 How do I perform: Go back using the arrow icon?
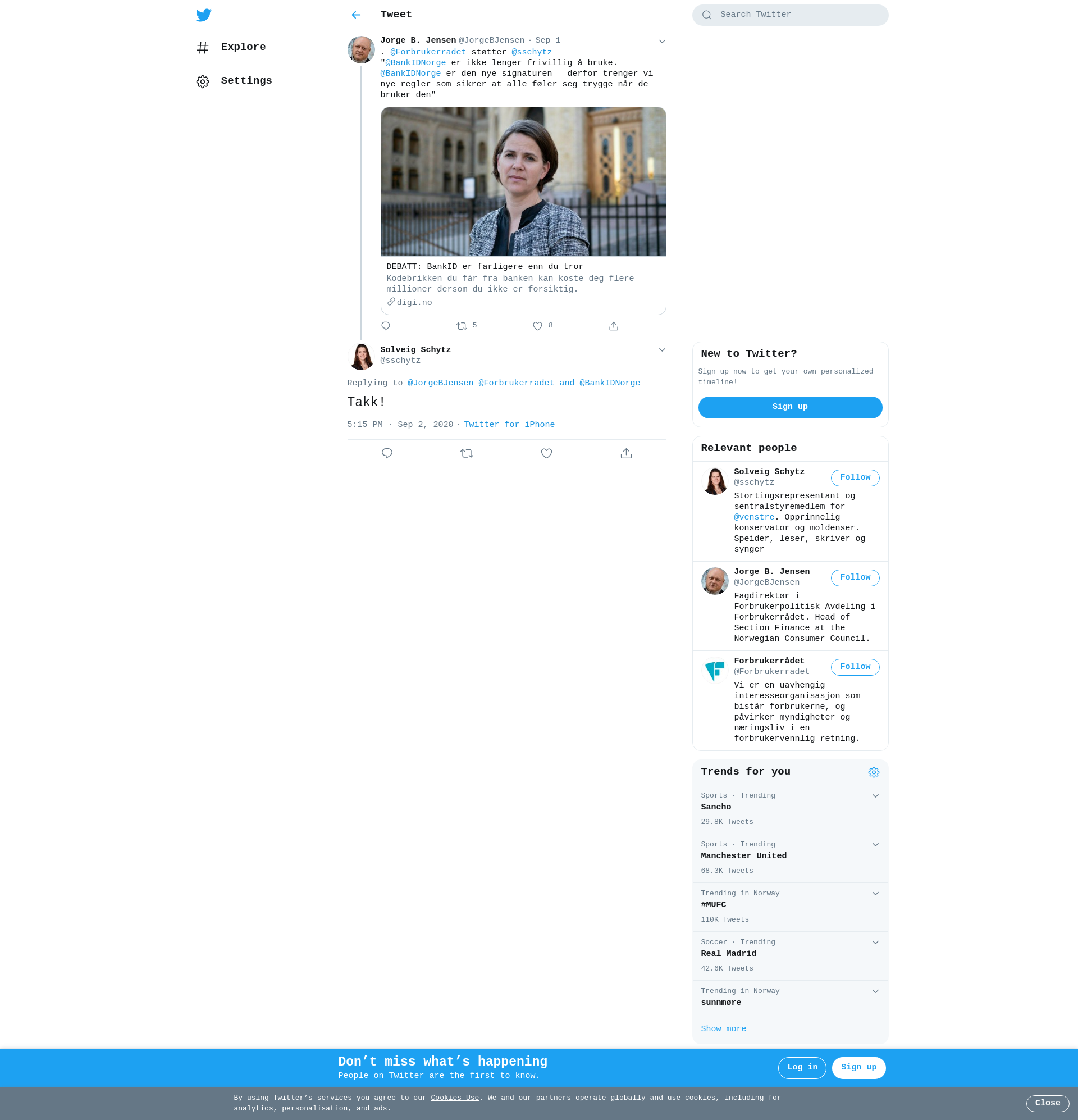pyautogui.click(x=356, y=15)
